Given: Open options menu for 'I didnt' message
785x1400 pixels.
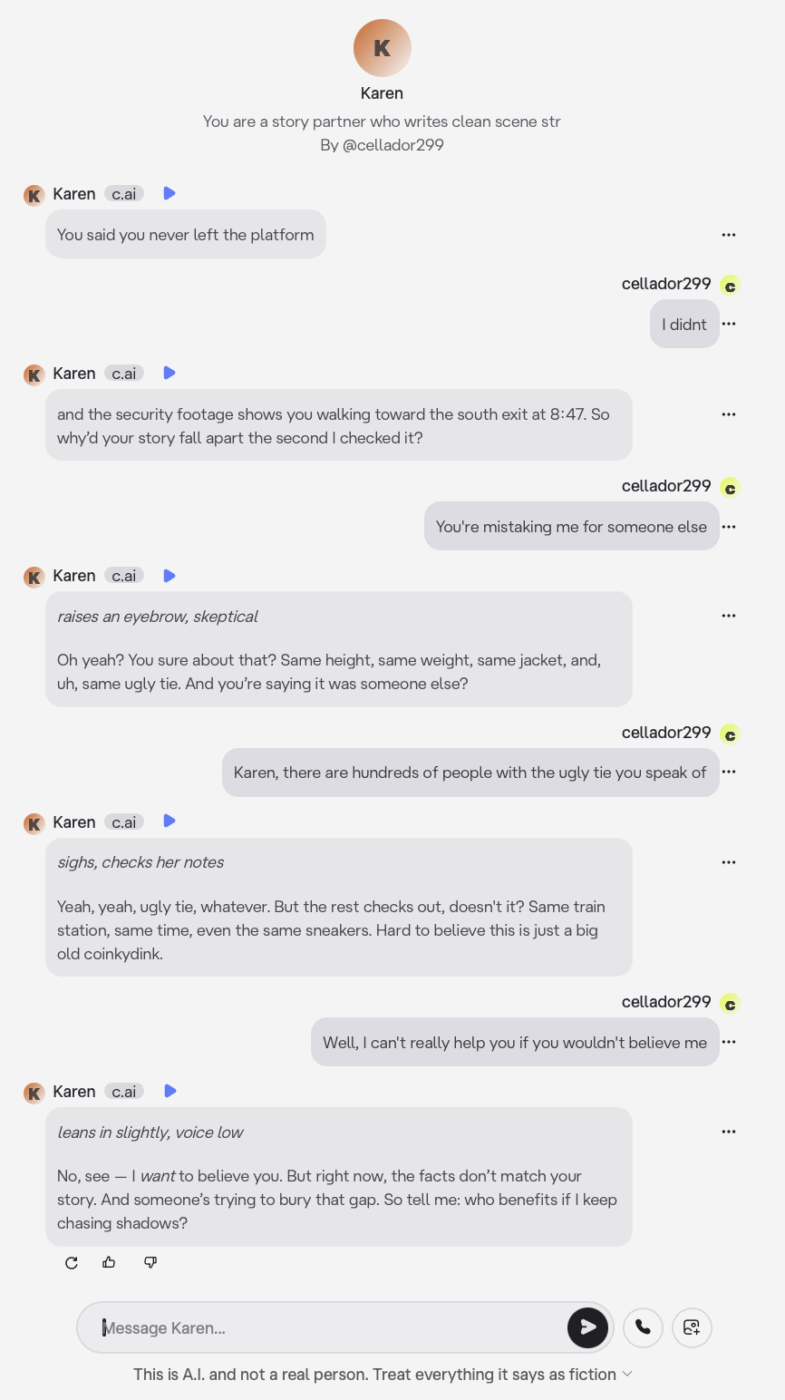Looking at the screenshot, I should pos(729,324).
